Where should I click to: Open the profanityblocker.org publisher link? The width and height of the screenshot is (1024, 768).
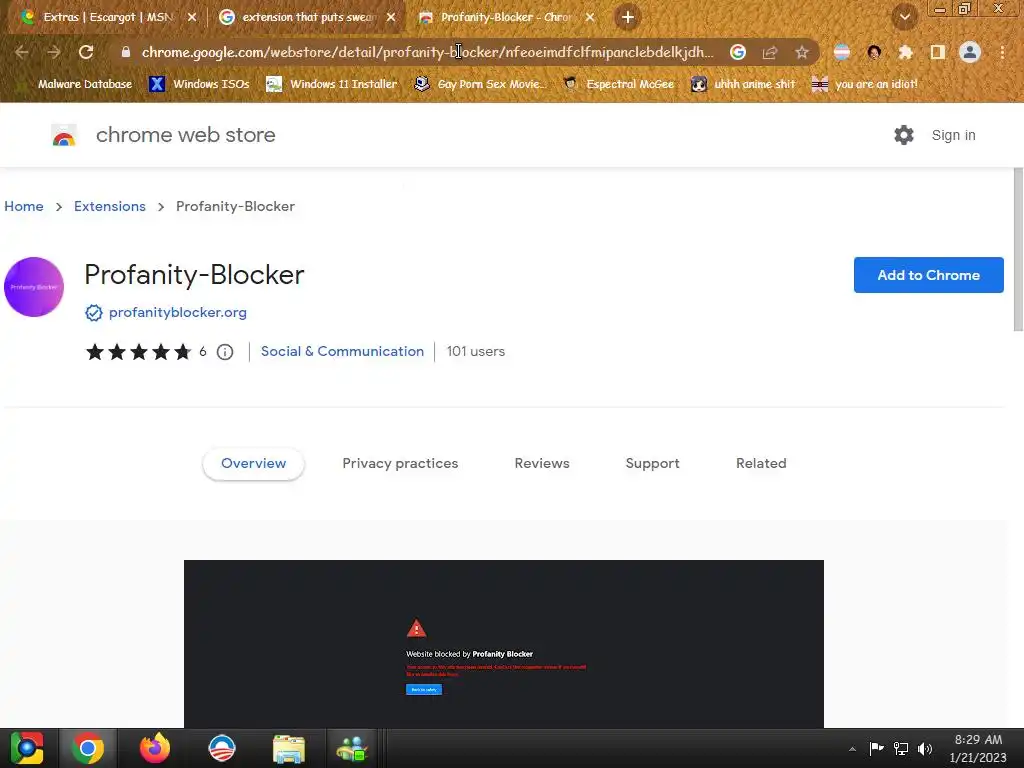[178, 313]
